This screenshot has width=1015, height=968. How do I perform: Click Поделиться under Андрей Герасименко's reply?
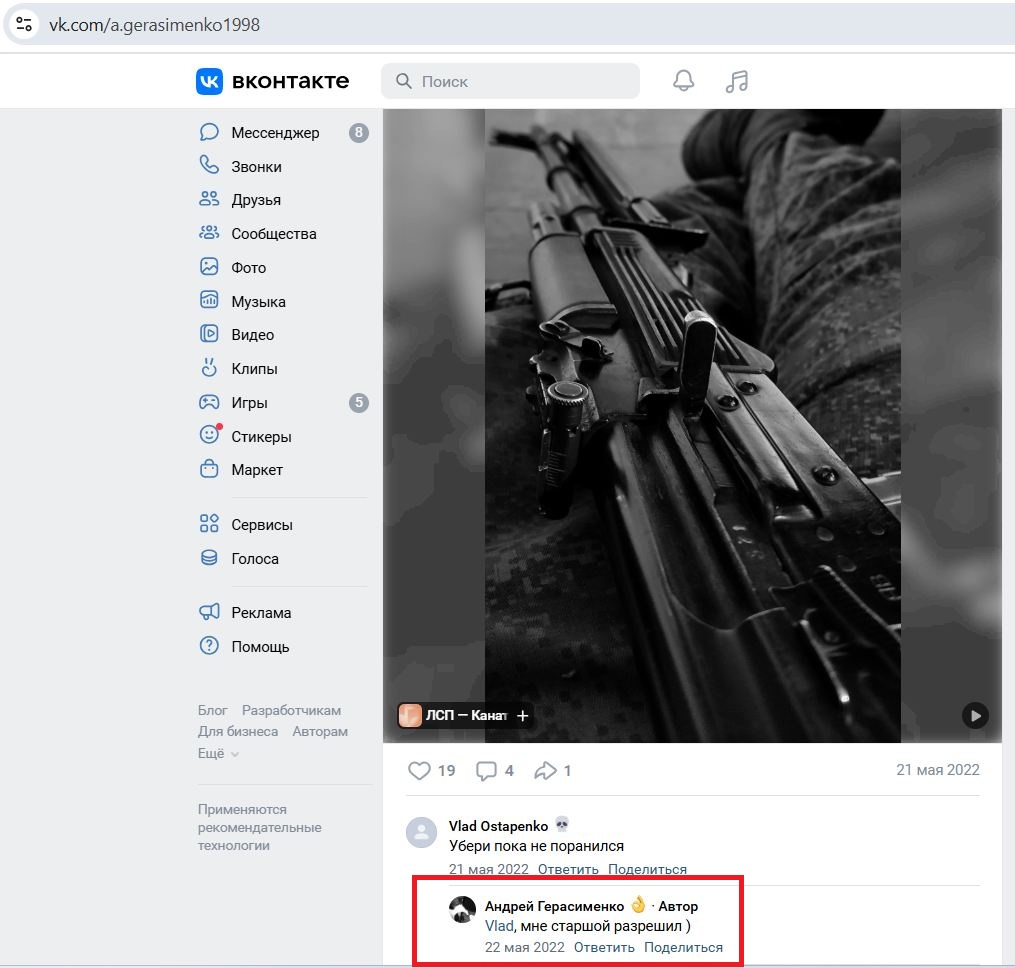[683, 947]
